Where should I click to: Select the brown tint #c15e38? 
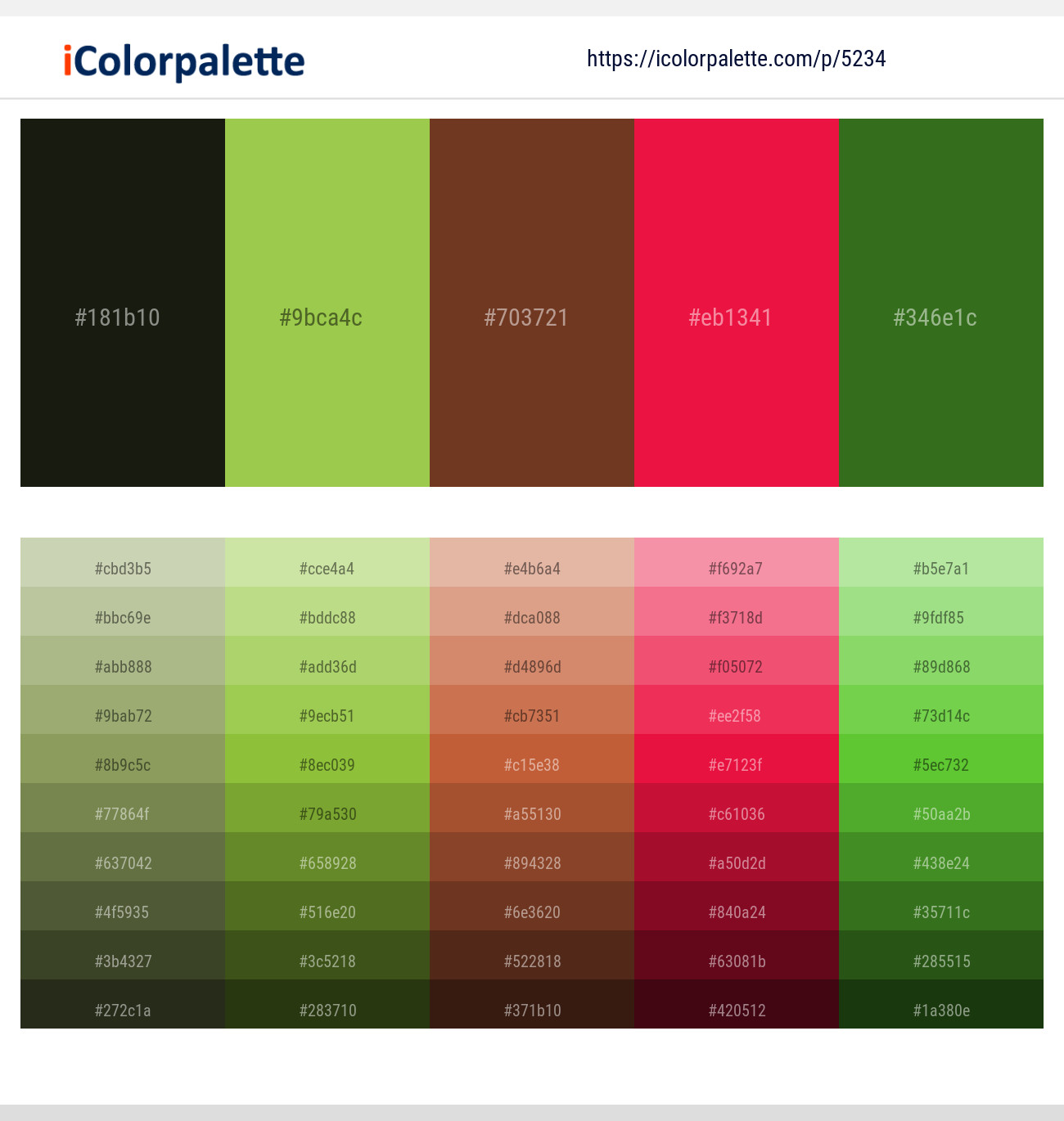click(531, 764)
